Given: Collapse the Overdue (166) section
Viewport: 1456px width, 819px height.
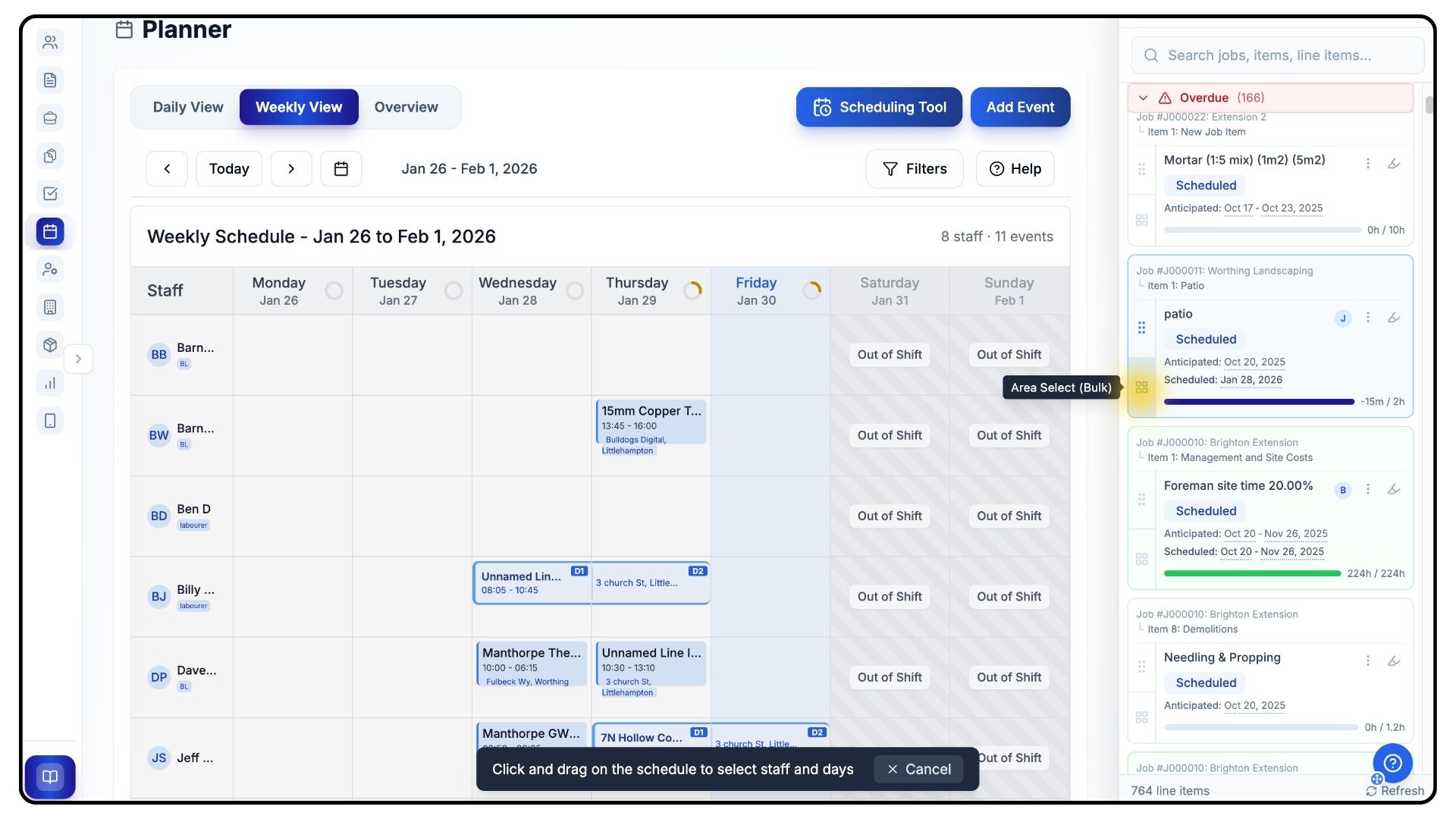Looking at the screenshot, I should pyautogui.click(x=1143, y=98).
